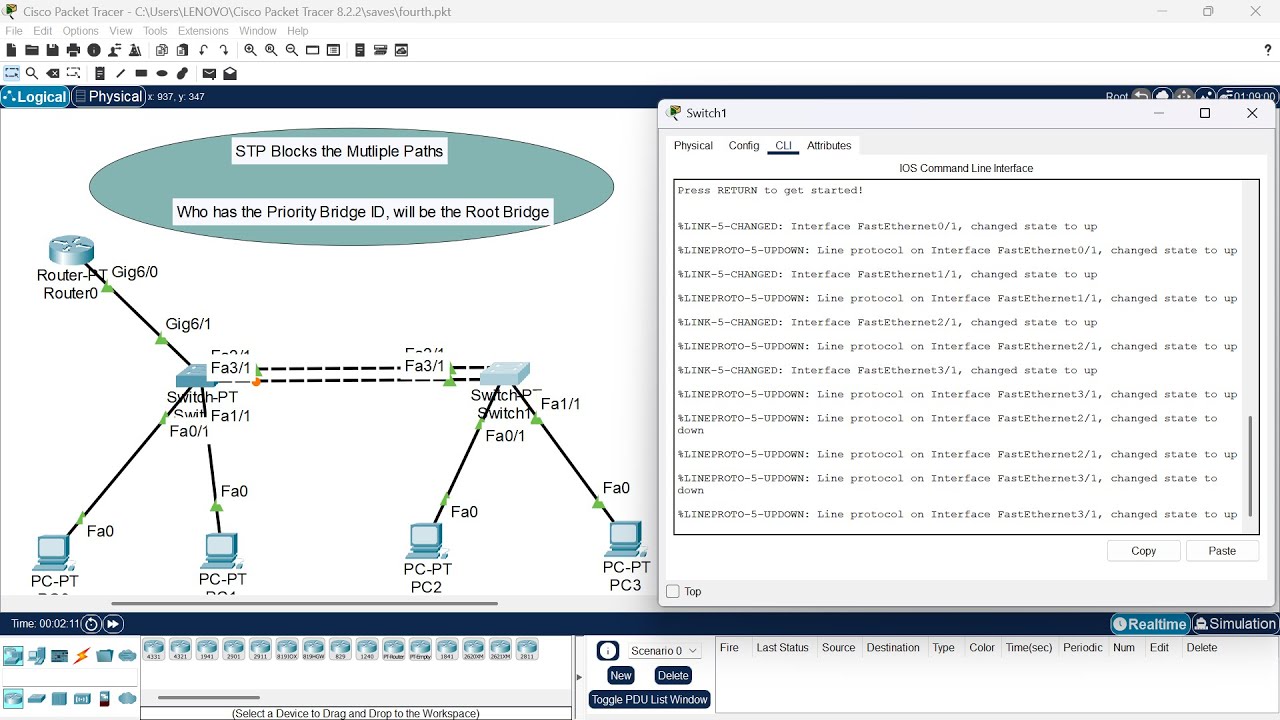Click the Add Simple PDU envelope icon
1280x720 pixels.
(x=209, y=73)
